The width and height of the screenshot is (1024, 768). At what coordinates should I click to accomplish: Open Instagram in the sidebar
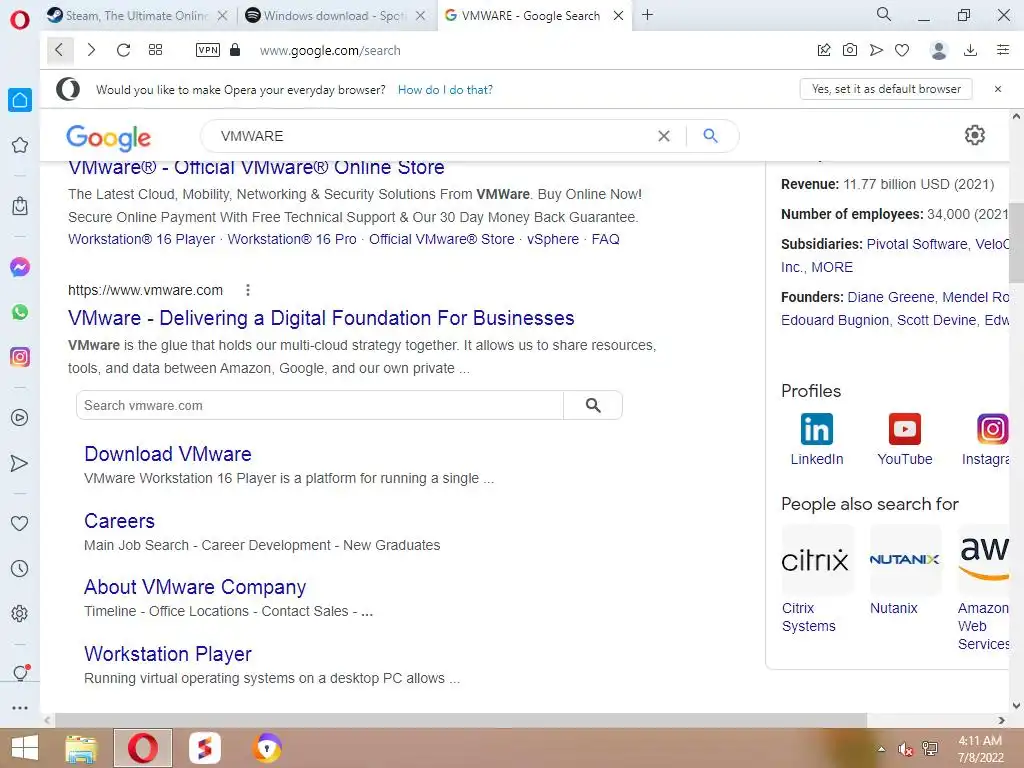pyautogui.click(x=20, y=357)
